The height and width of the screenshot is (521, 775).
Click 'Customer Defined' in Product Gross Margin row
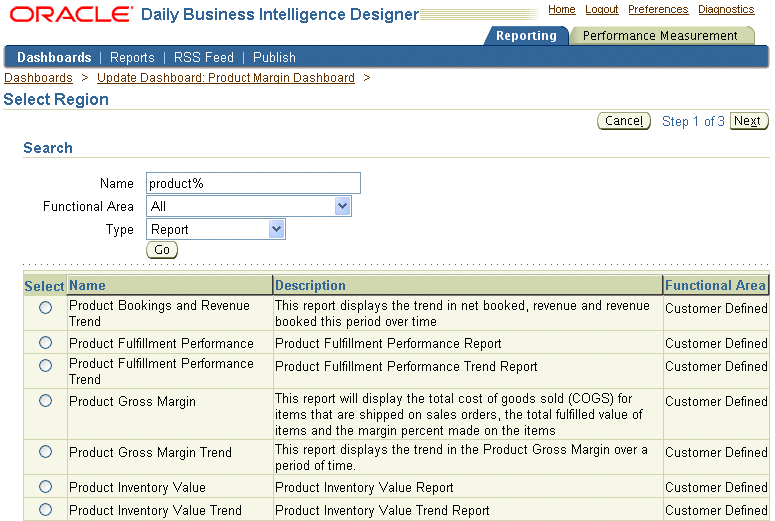click(x=716, y=401)
